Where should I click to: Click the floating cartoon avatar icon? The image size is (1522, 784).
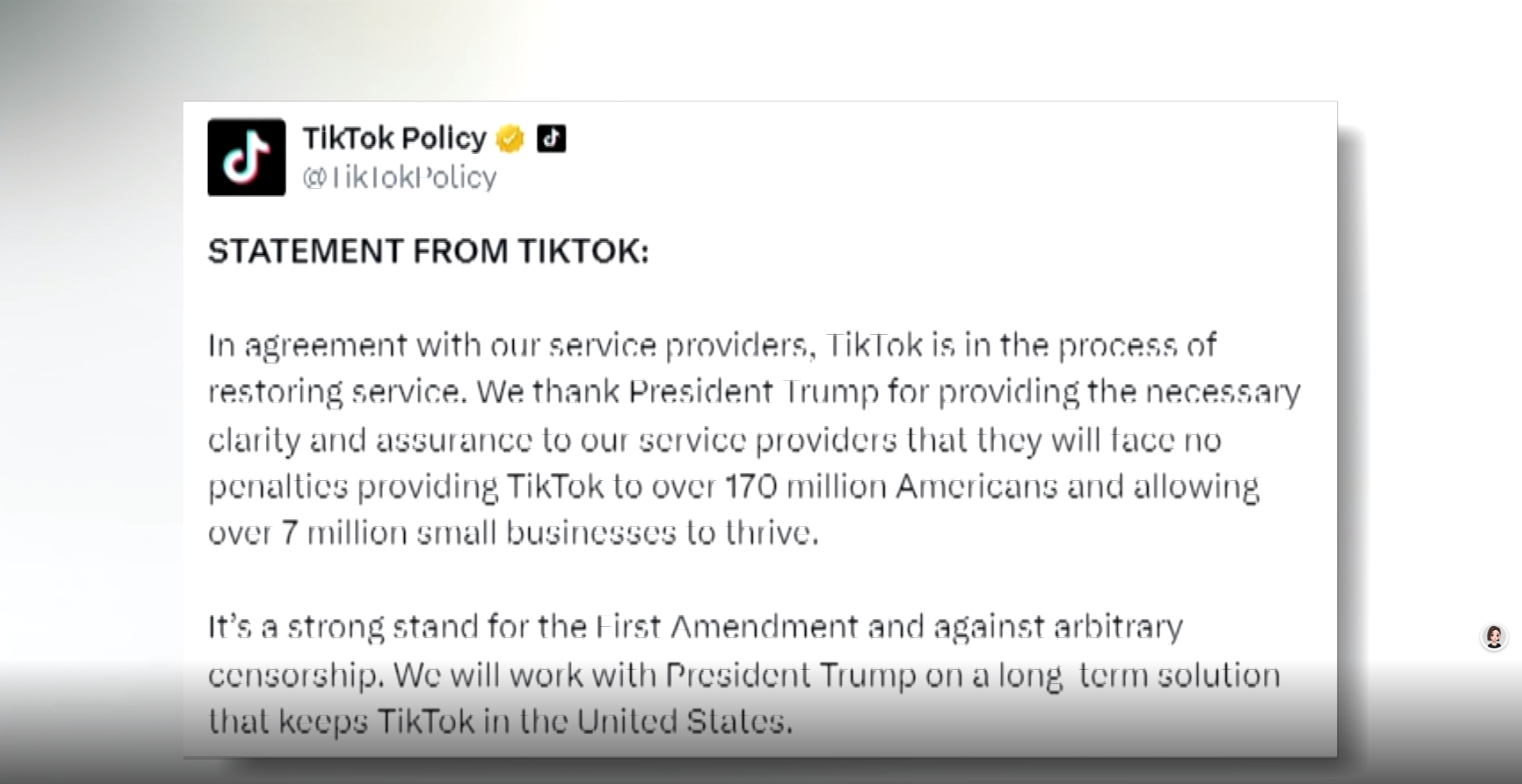[1493, 637]
